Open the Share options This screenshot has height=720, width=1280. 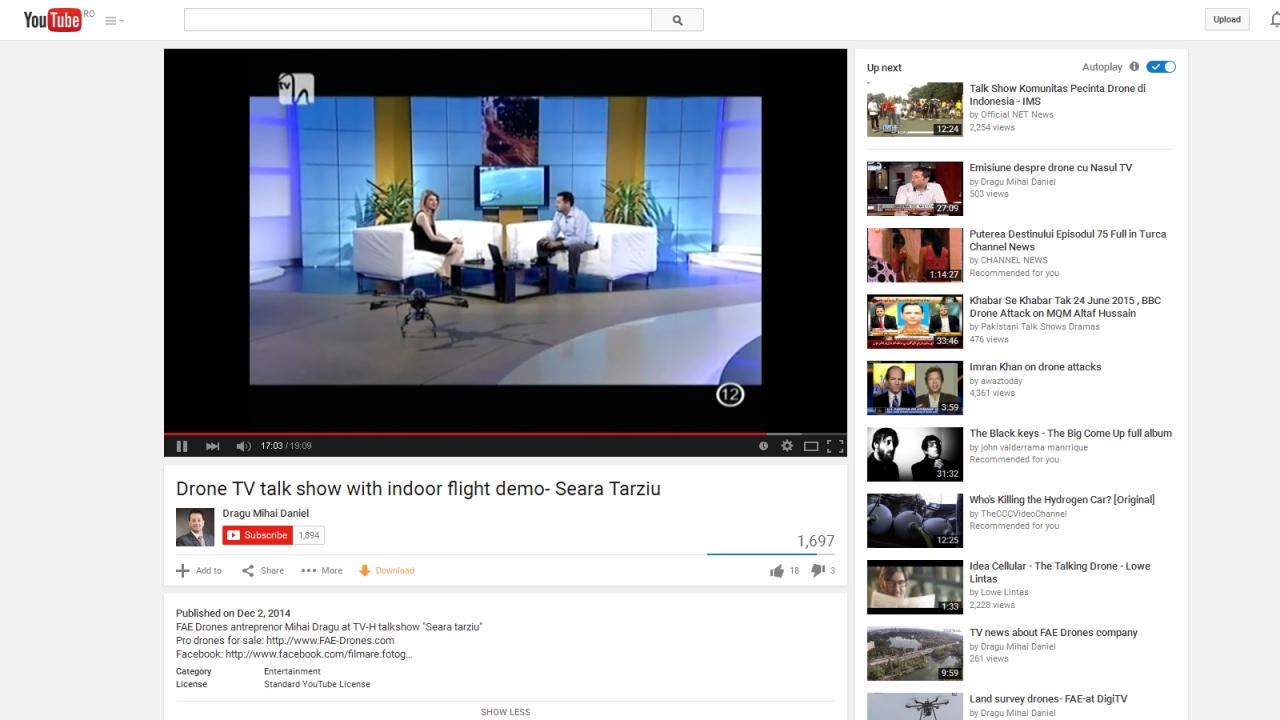coord(263,571)
